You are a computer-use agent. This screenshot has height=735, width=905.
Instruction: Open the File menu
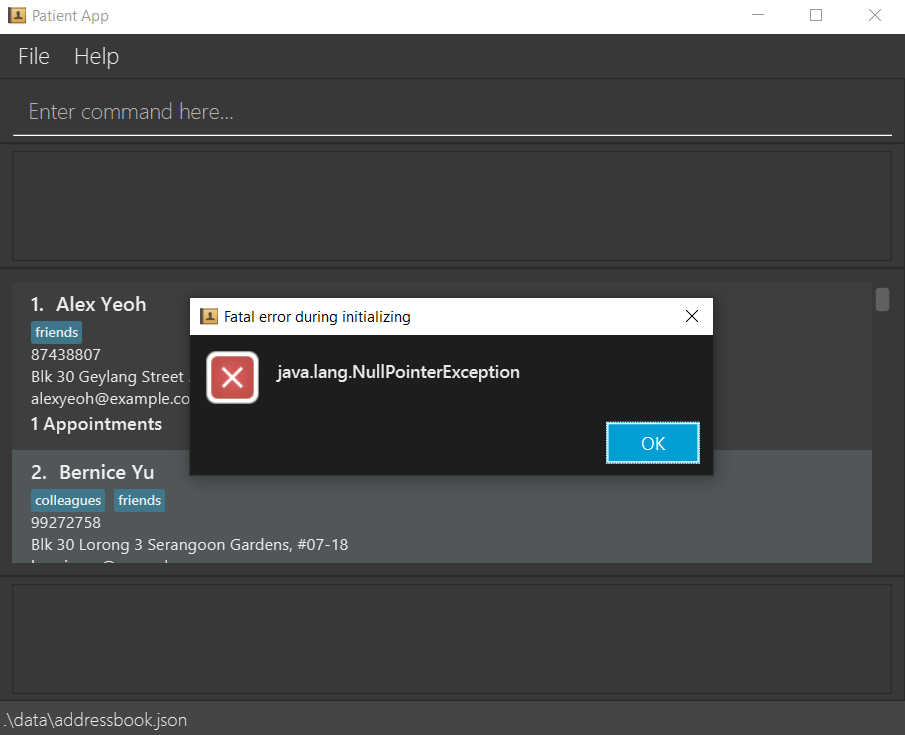33,57
